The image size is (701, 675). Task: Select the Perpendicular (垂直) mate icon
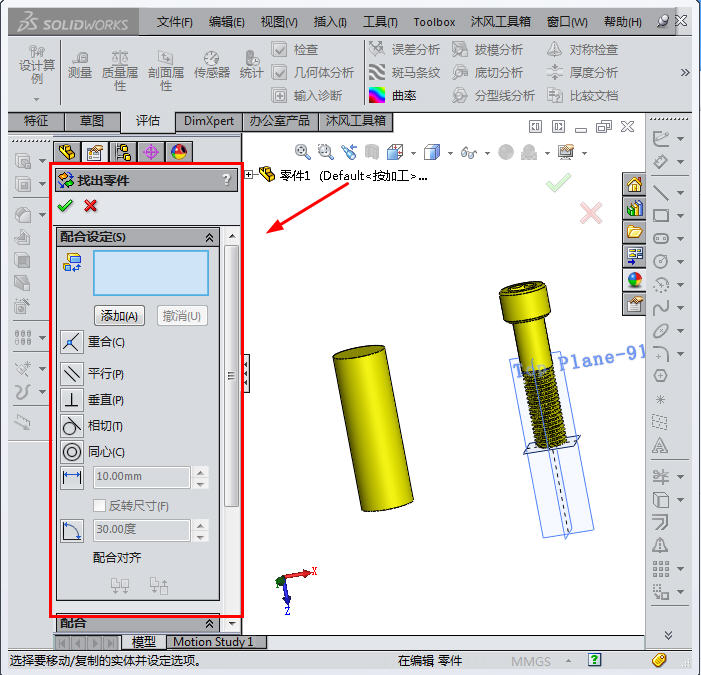[x=72, y=400]
